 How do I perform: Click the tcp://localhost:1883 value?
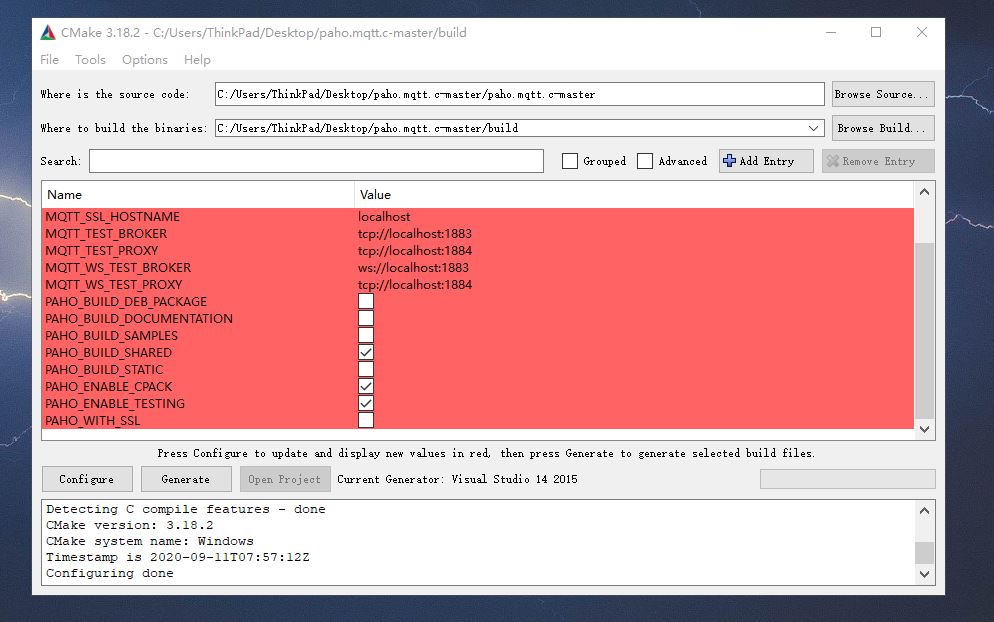(415, 234)
